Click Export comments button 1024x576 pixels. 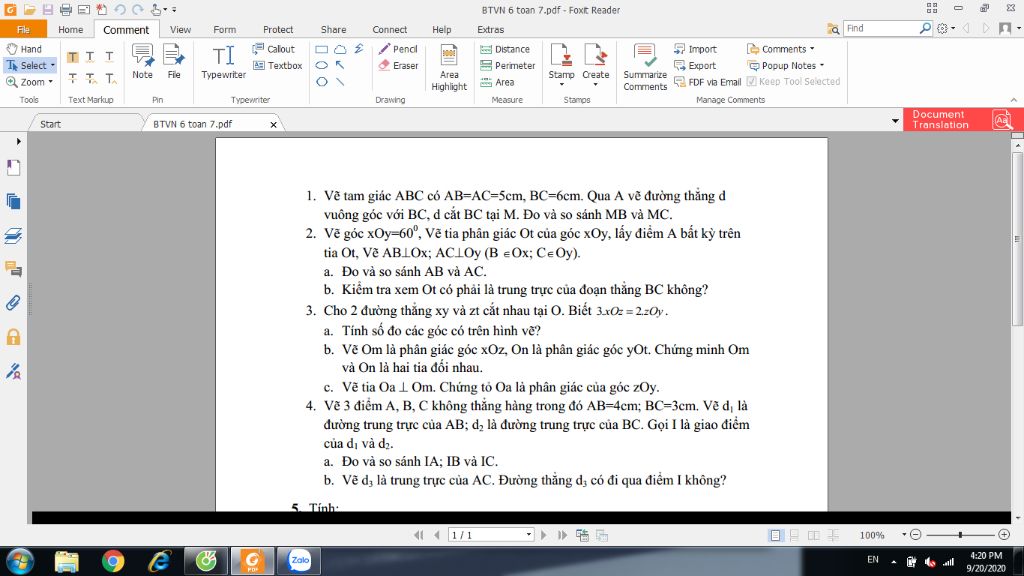coord(695,65)
